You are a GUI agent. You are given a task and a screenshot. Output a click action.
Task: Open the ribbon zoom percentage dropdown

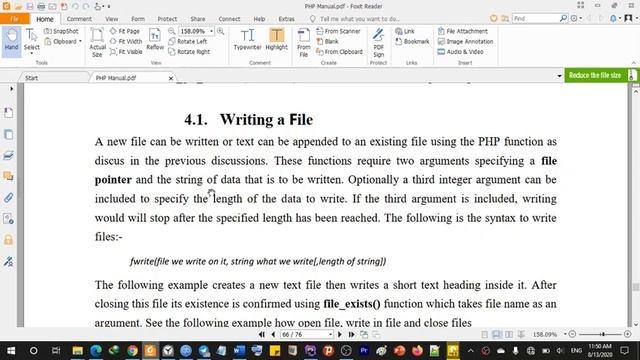211,31
